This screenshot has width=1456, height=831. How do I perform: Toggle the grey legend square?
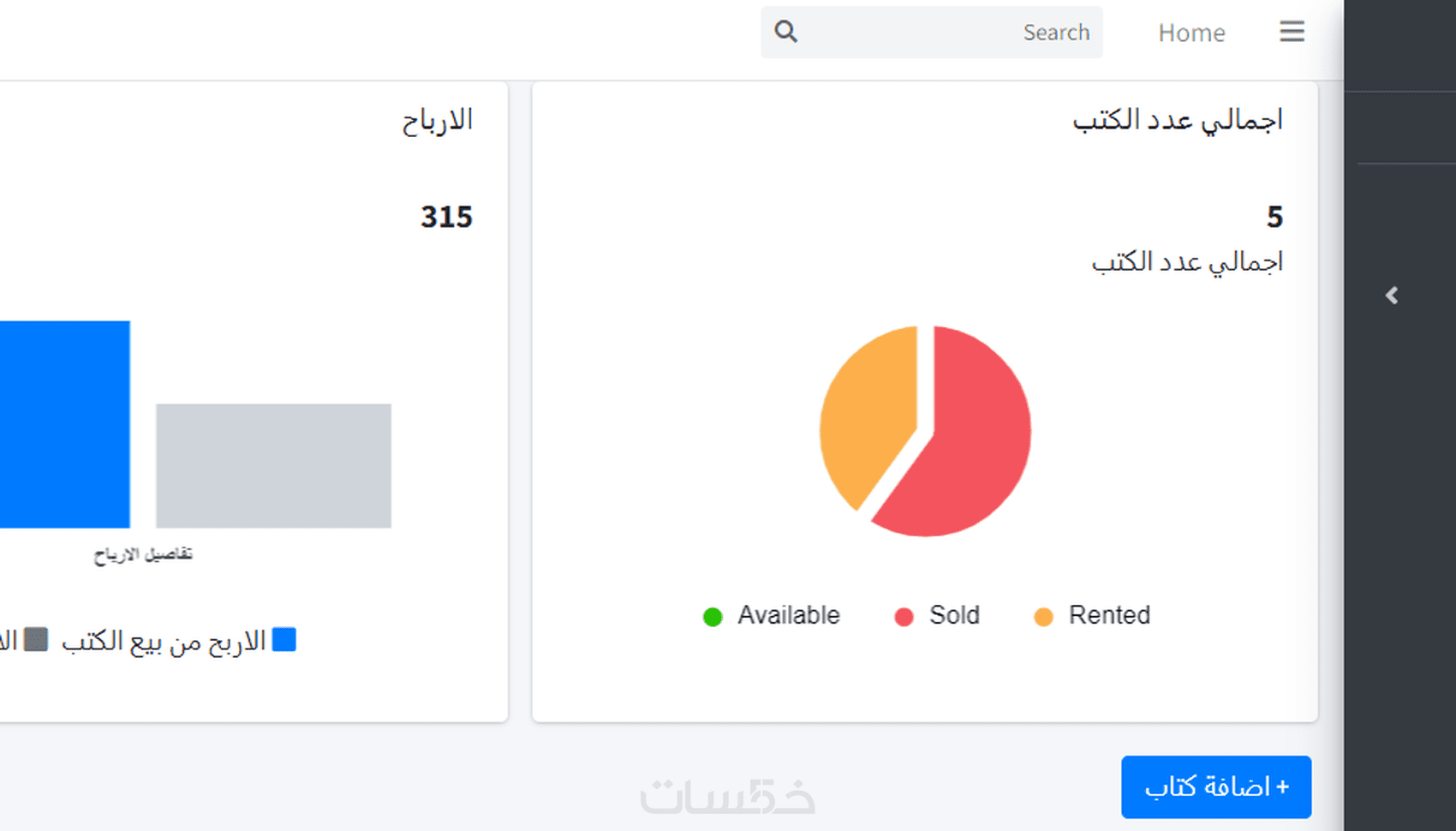click(x=36, y=639)
